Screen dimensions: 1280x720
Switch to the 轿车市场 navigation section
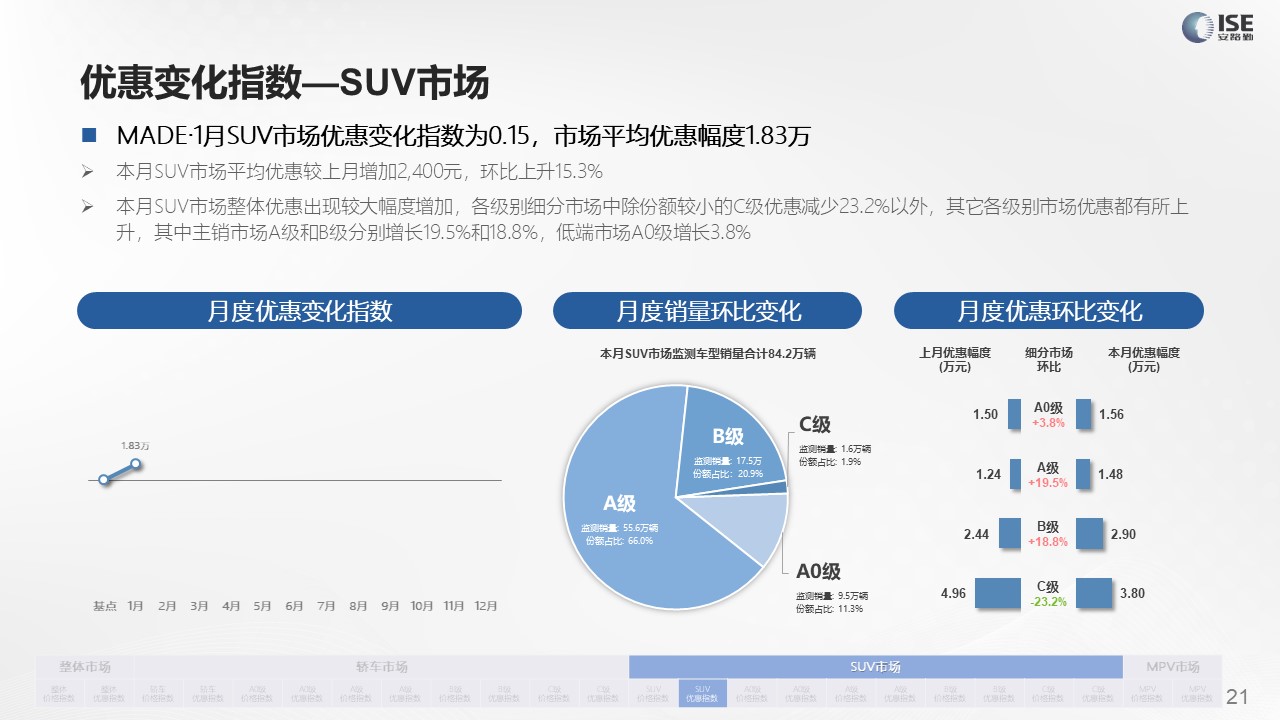click(x=382, y=667)
